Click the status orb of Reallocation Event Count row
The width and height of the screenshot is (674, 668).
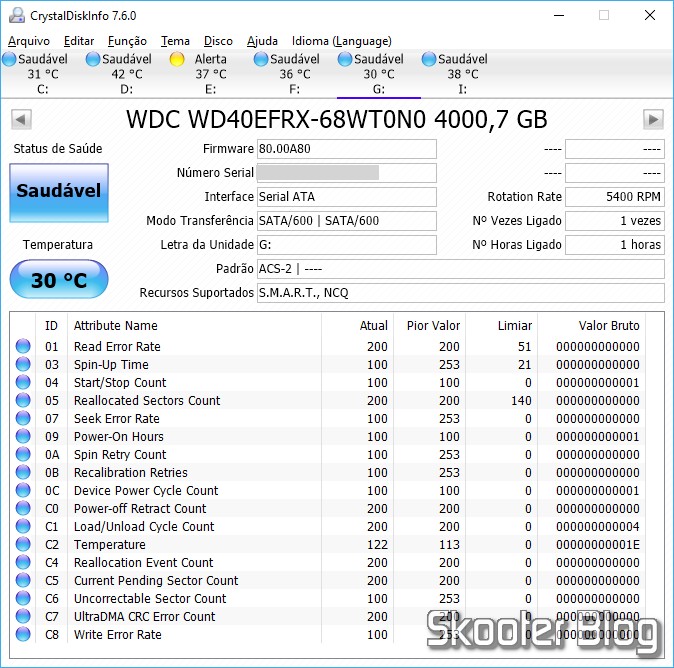23,563
